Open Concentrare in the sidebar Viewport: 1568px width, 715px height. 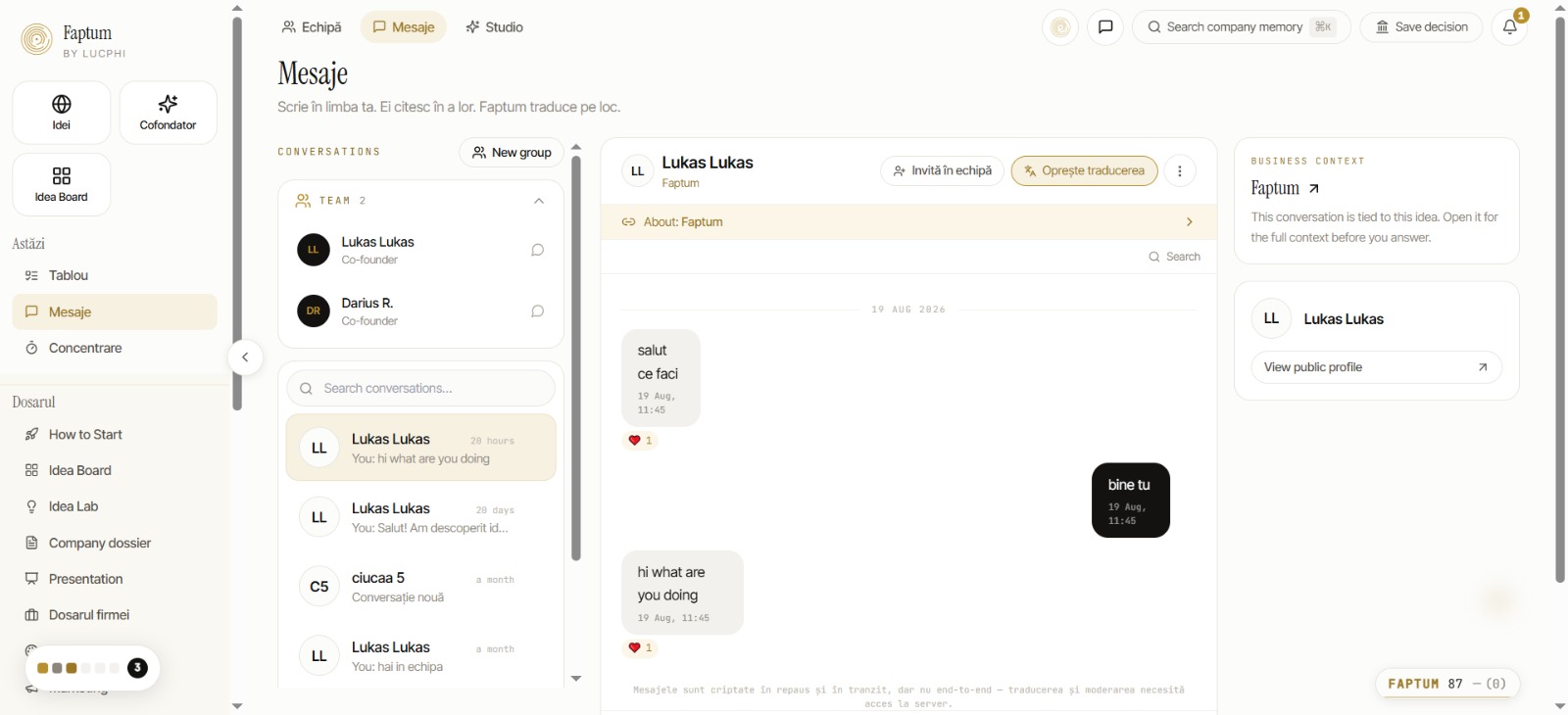tap(115, 348)
